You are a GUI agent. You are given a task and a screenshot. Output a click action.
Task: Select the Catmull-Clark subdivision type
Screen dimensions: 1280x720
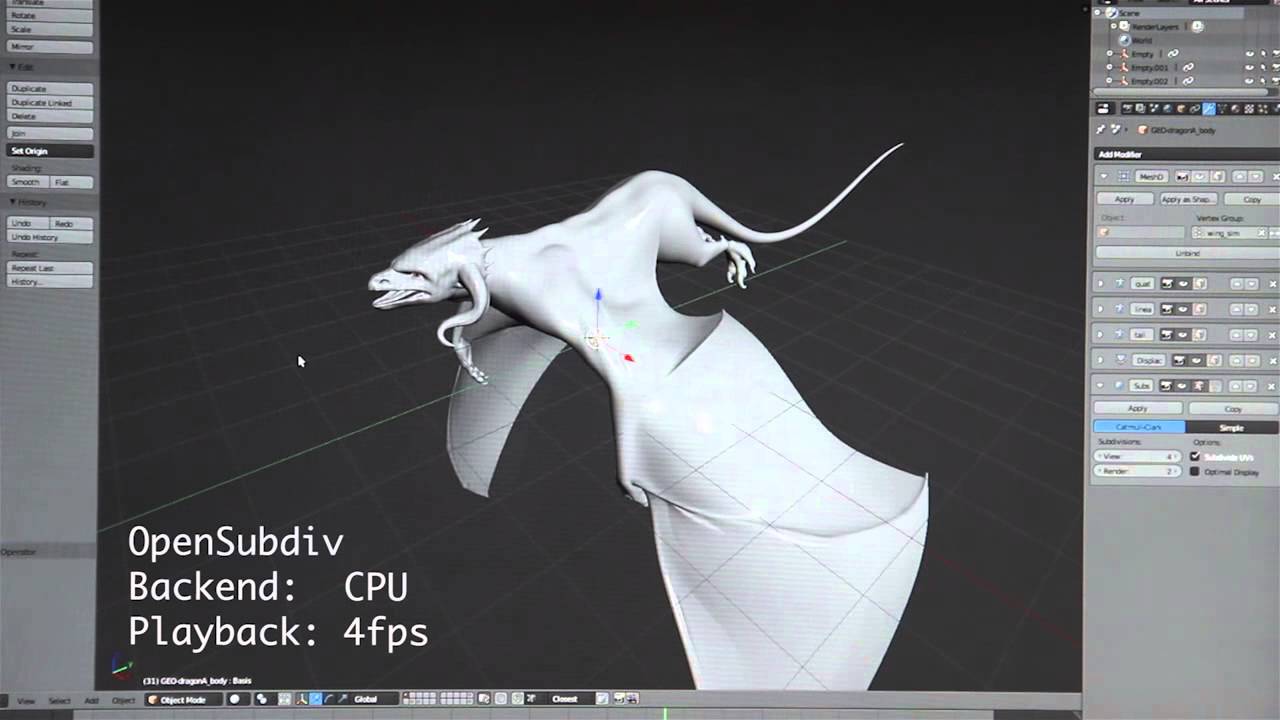pos(1139,428)
